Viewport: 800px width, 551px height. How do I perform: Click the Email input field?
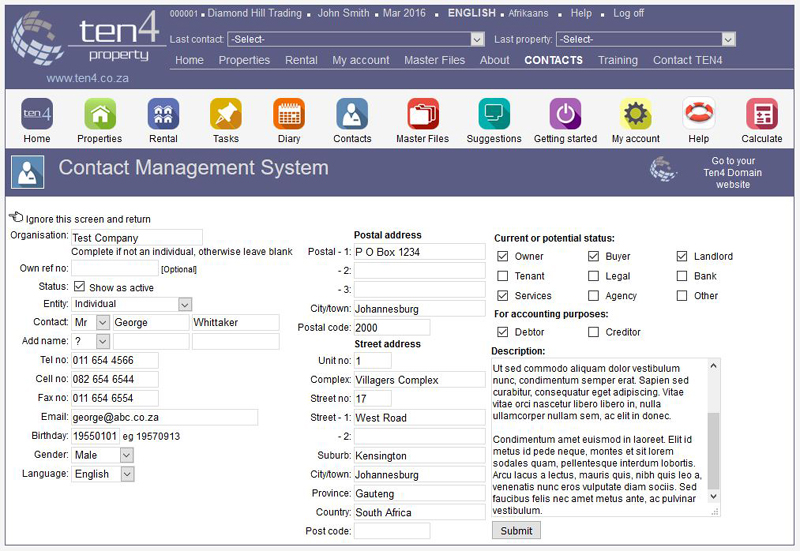[164, 417]
